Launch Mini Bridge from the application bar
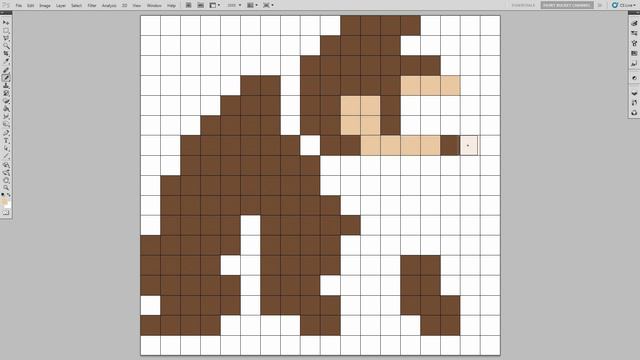Viewport: 640px width, 360px height. click(200, 5)
